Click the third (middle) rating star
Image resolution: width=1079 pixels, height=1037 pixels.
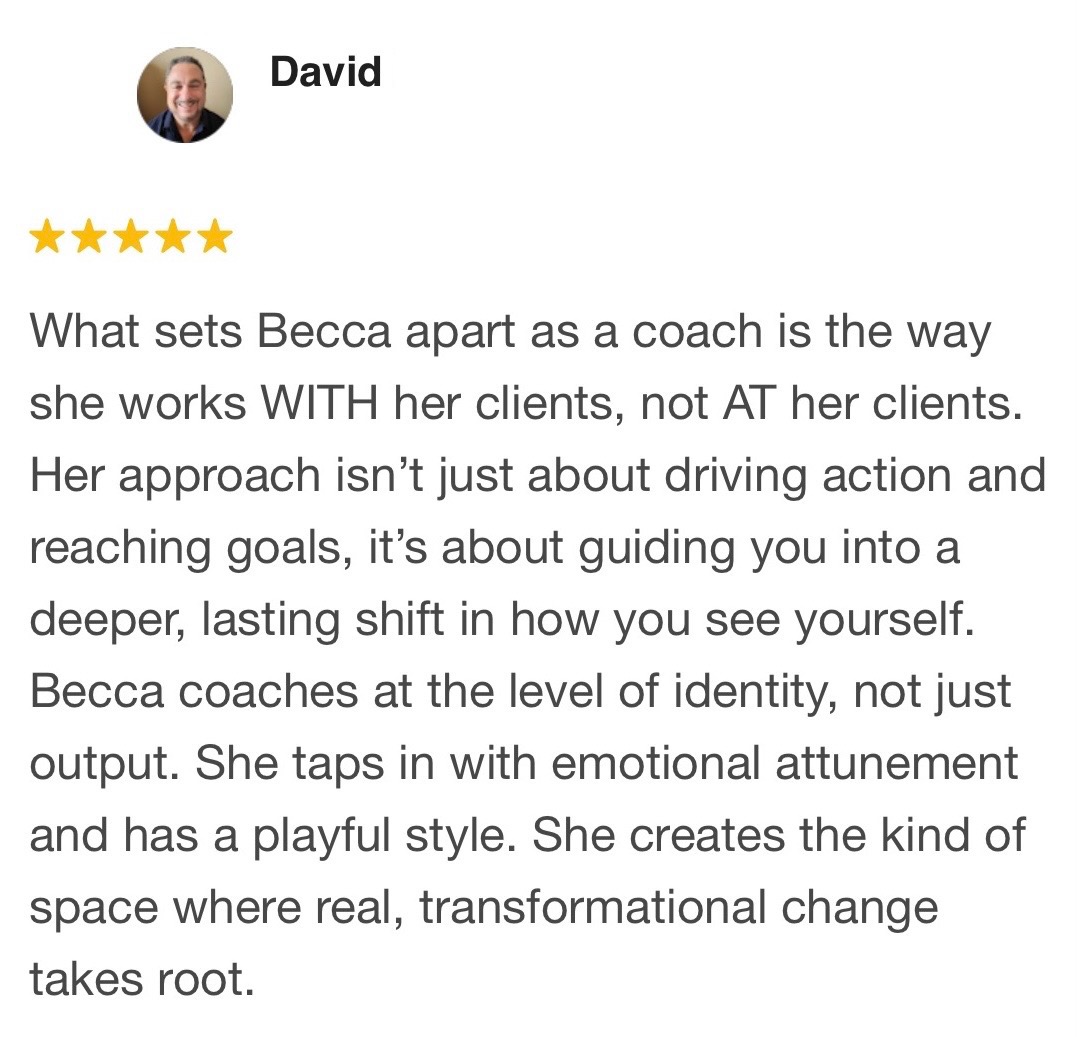(x=131, y=236)
